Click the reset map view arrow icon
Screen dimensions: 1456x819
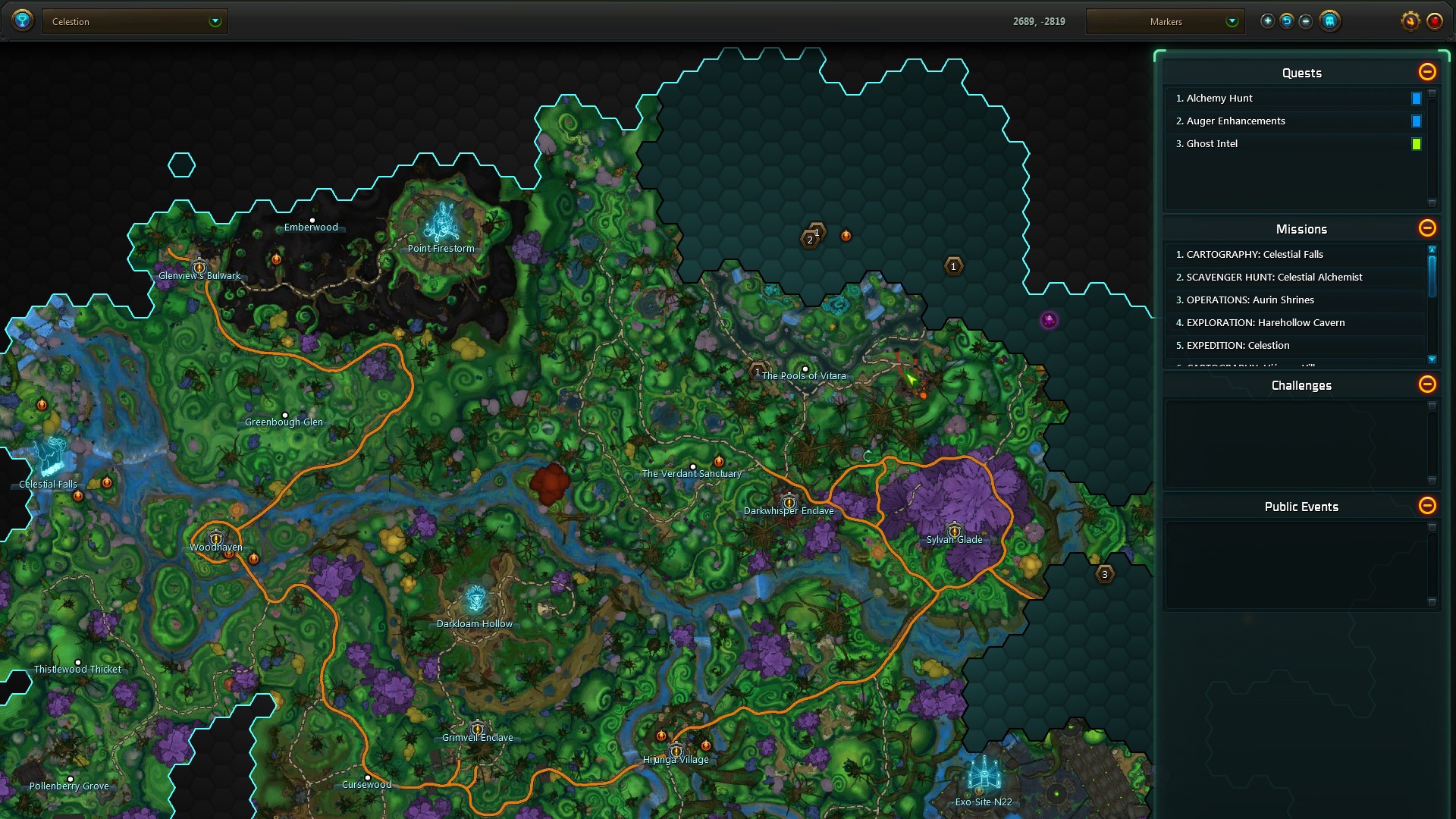1287,21
